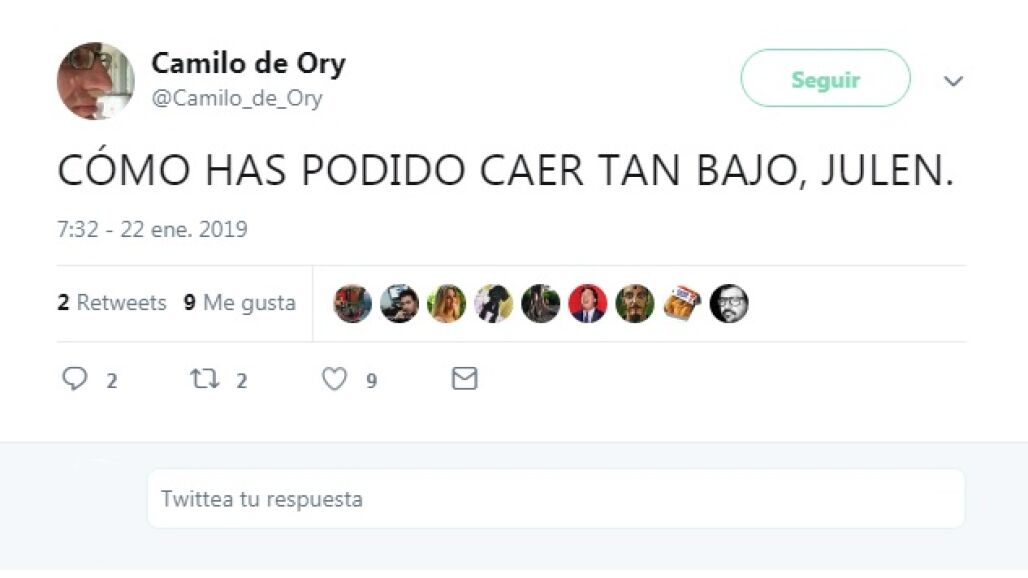View the 2 Retweets list
Screen dimensions: 1028x578
(111, 303)
